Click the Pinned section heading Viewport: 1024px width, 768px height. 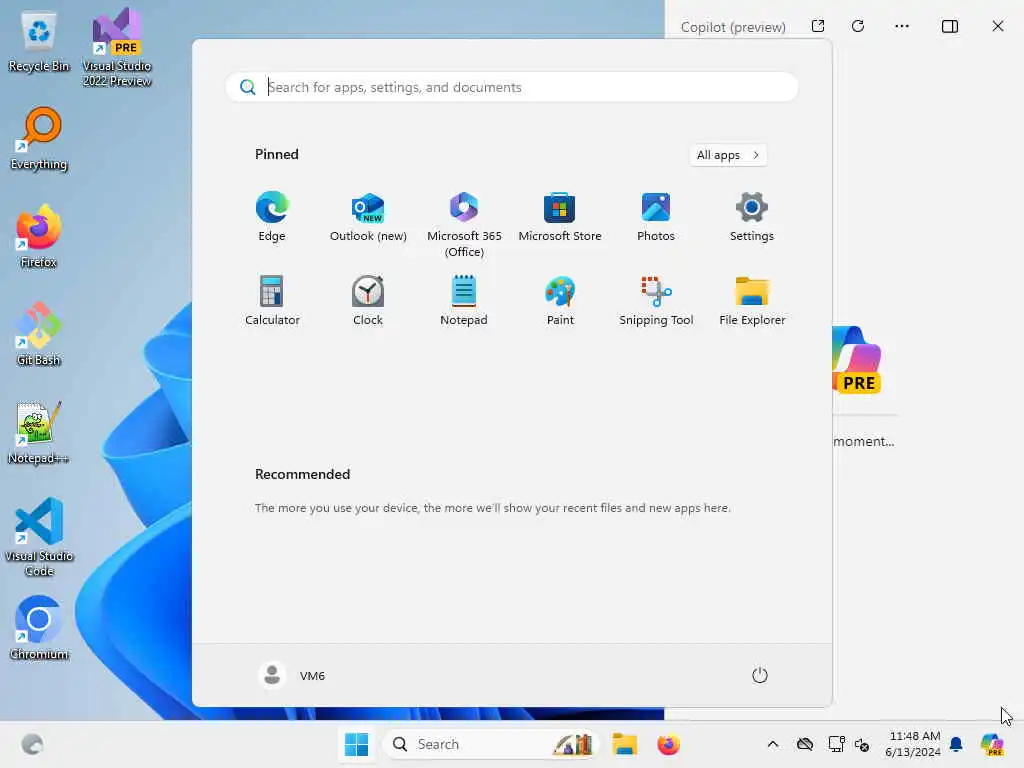tap(277, 154)
